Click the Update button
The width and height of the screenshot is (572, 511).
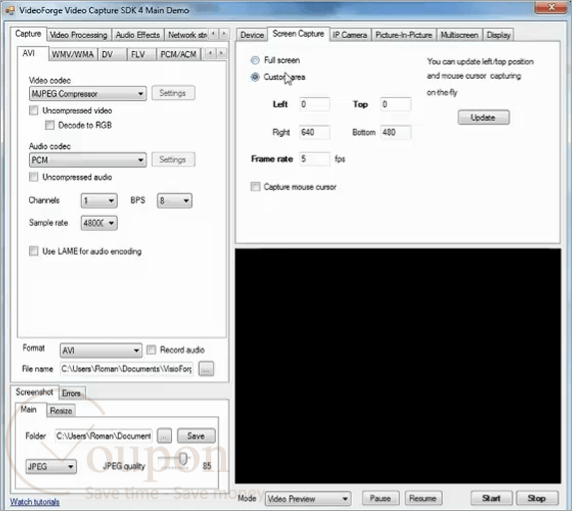pyautogui.click(x=483, y=117)
